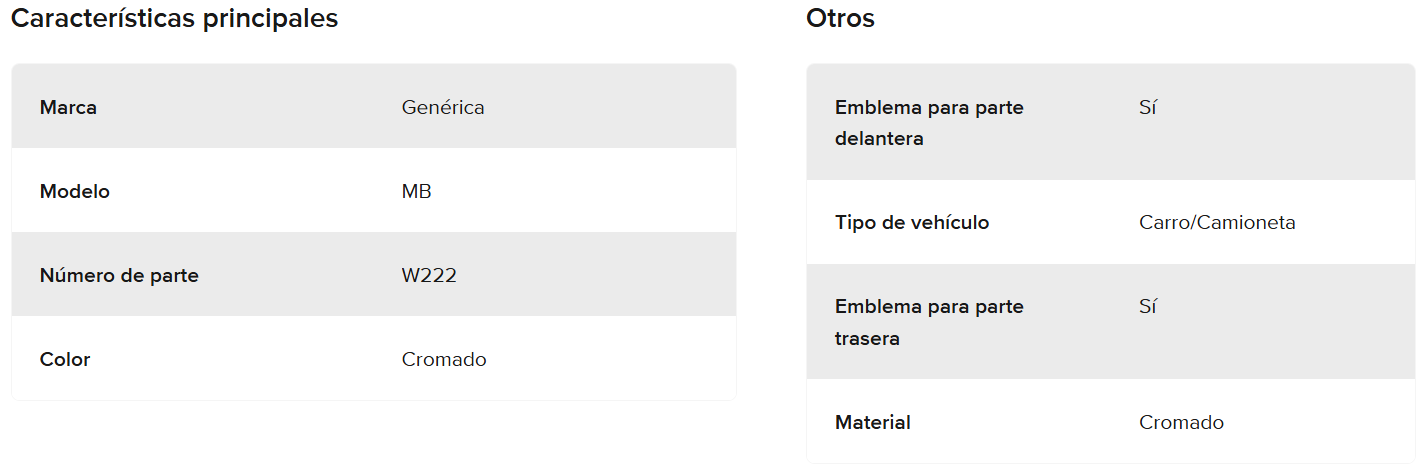The height and width of the screenshot is (466, 1426).
Task: Click the 'Tipo de vehículo' label
Action: [x=912, y=222]
